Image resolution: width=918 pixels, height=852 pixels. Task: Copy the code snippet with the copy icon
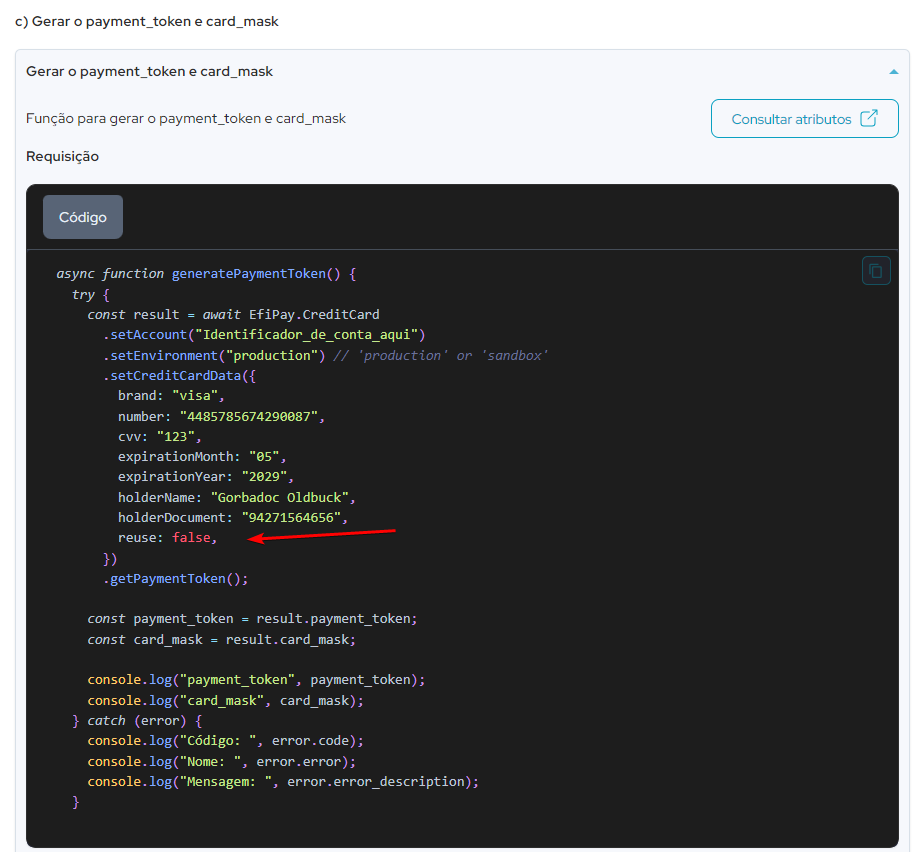point(876,271)
